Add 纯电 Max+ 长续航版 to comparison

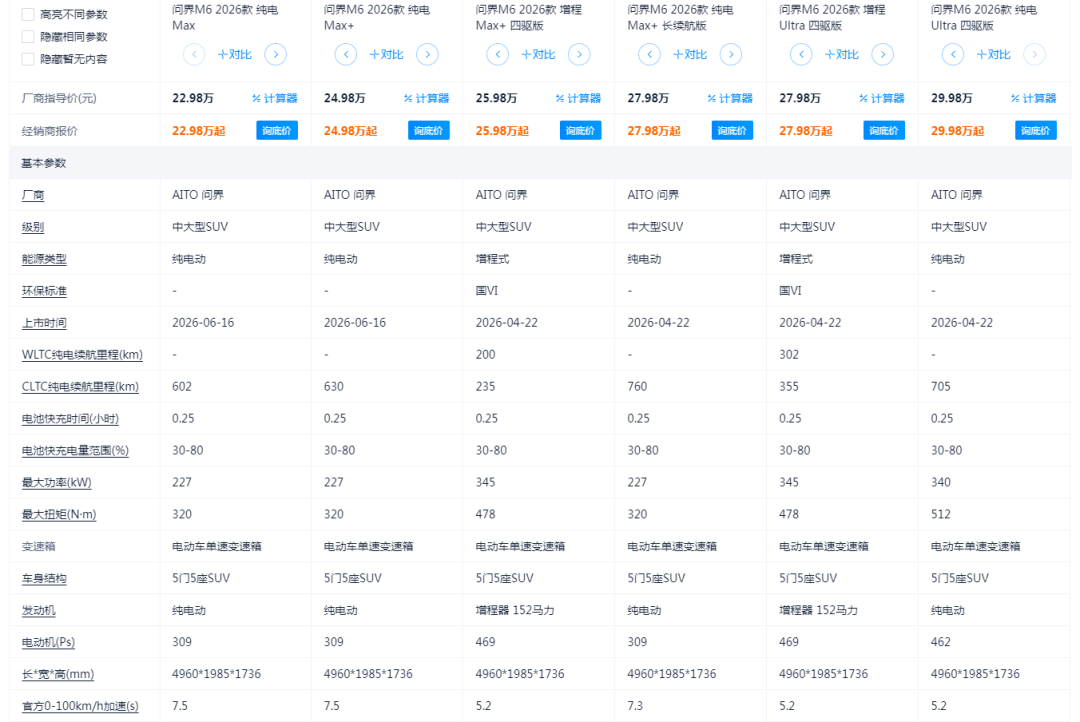(690, 54)
